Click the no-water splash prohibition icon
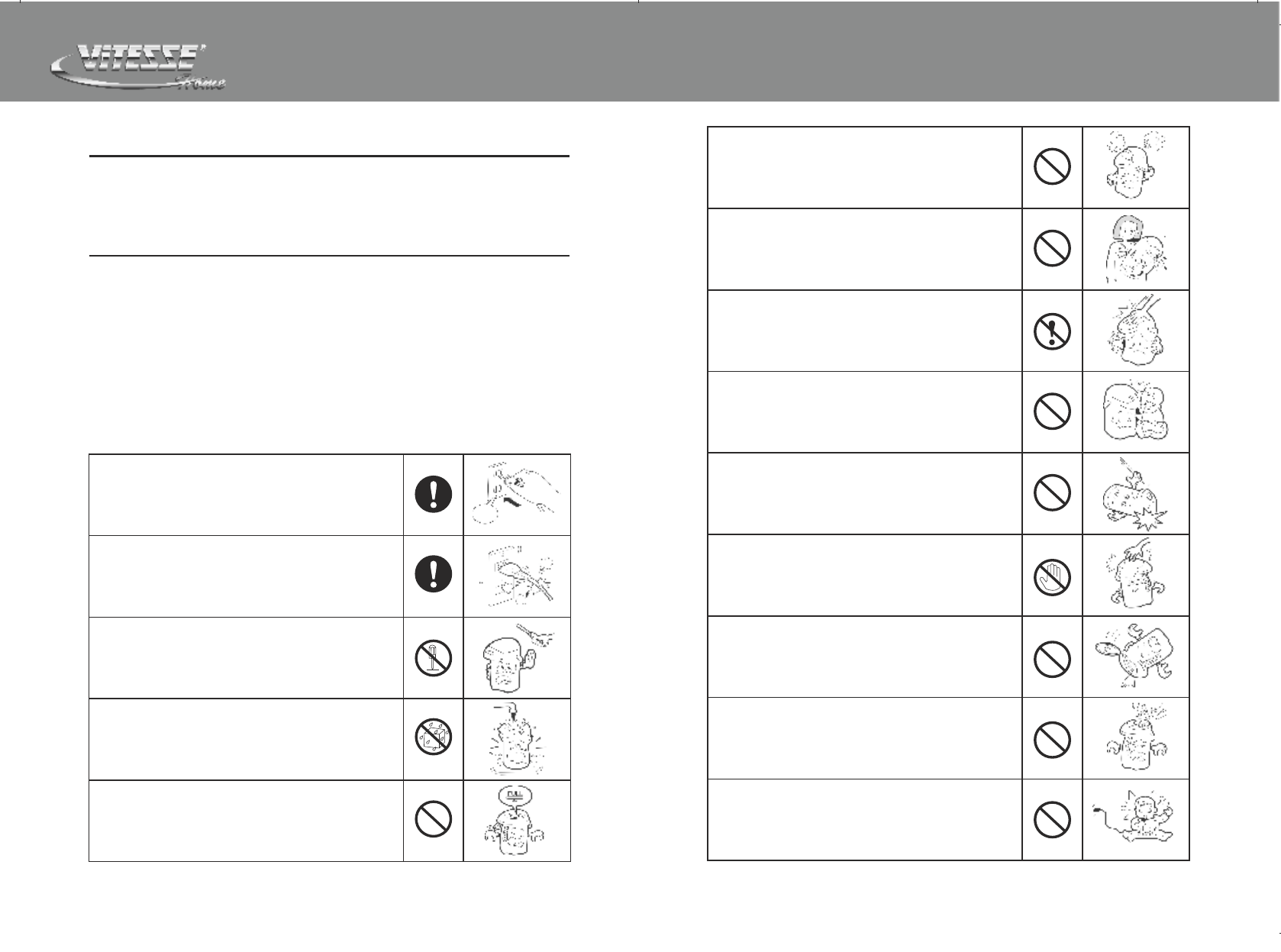The width and height of the screenshot is (1281, 952). point(433,739)
